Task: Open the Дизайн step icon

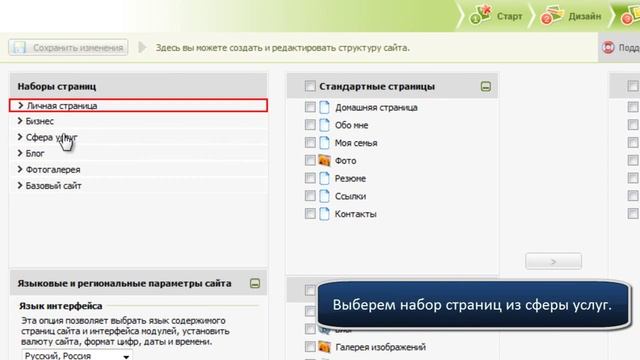Action: coord(552,16)
